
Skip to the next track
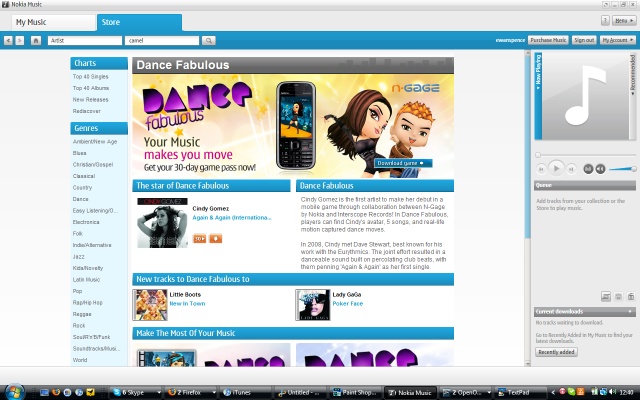[571, 169]
